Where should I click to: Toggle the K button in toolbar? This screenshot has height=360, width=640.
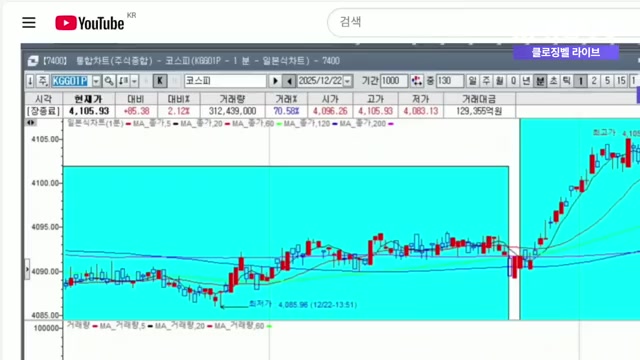point(160,81)
